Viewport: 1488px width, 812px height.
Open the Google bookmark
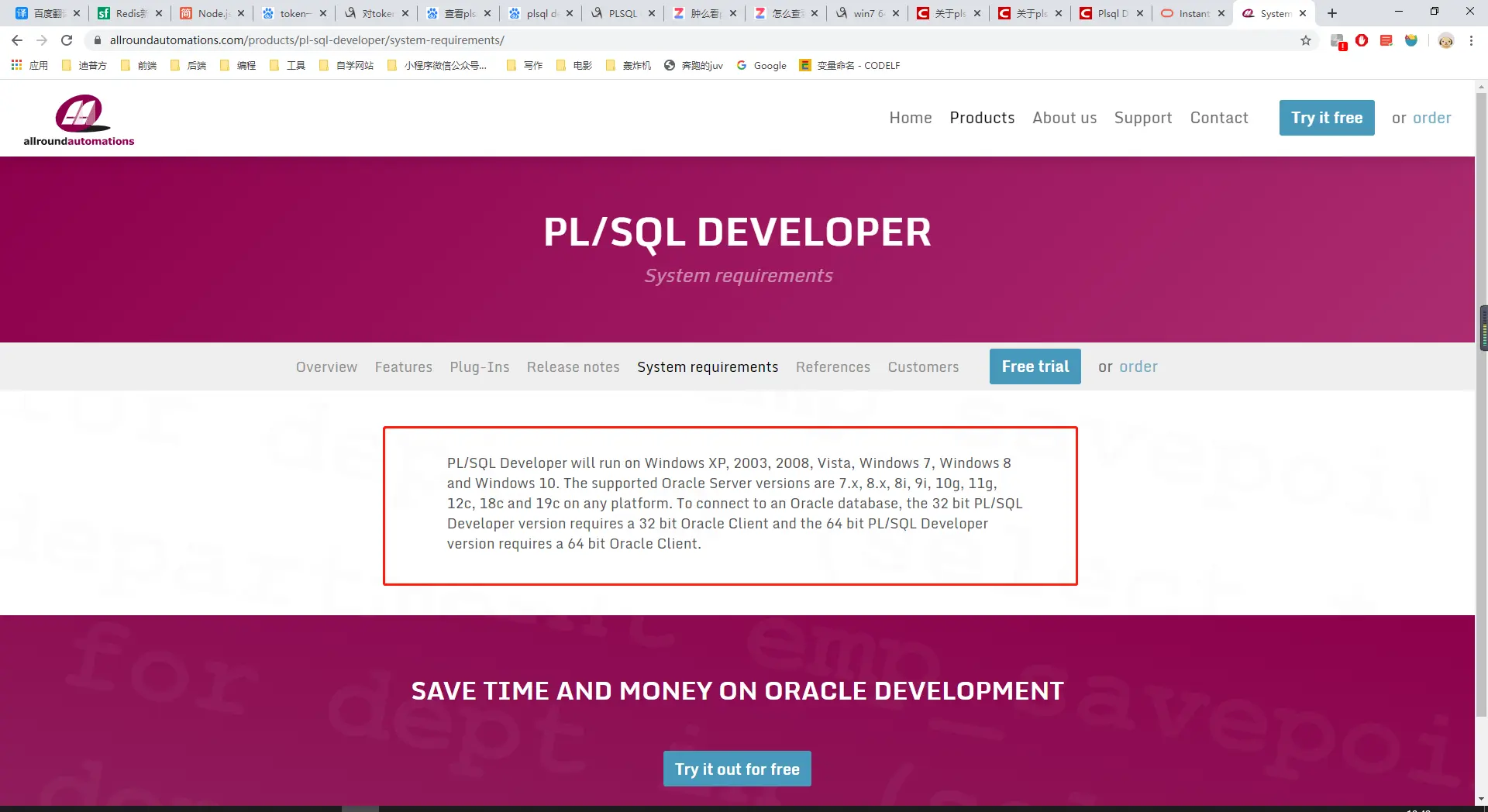(x=762, y=66)
